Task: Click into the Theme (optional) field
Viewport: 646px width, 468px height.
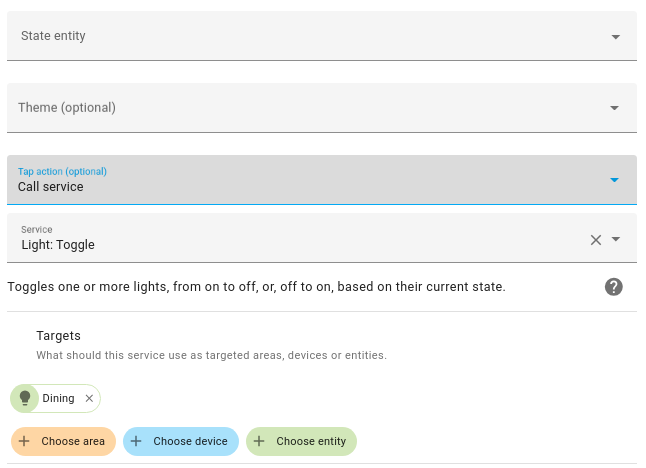Action: click(300, 108)
